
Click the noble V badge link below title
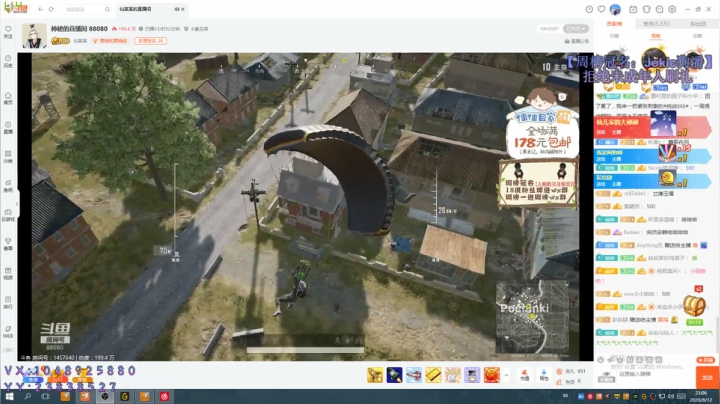click(110, 41)
